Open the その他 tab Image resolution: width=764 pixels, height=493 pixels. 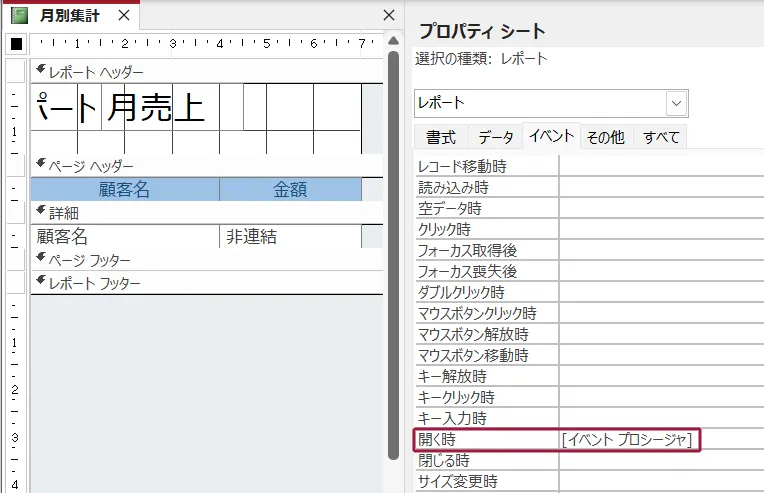click(605, 138)
